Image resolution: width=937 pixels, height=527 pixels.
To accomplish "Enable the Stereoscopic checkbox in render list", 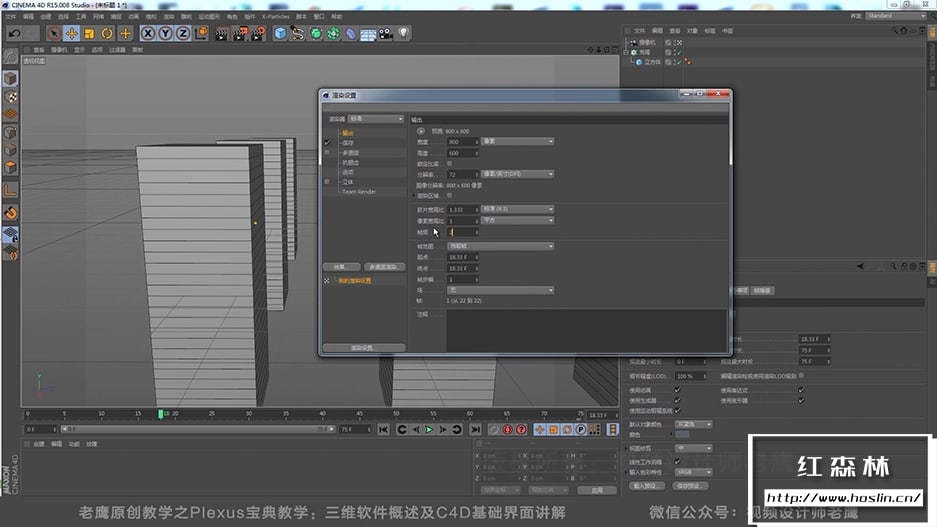I will (327, 182).
